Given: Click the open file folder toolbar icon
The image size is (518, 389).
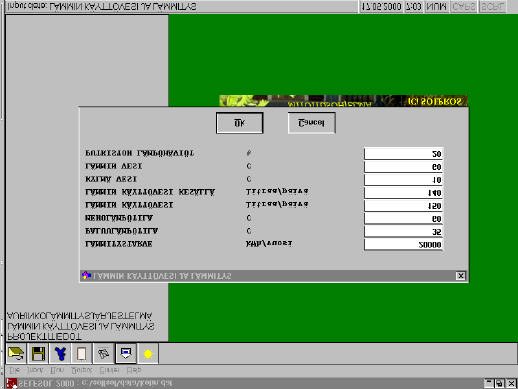Looking at the screenshot, I should coord(16,354).
